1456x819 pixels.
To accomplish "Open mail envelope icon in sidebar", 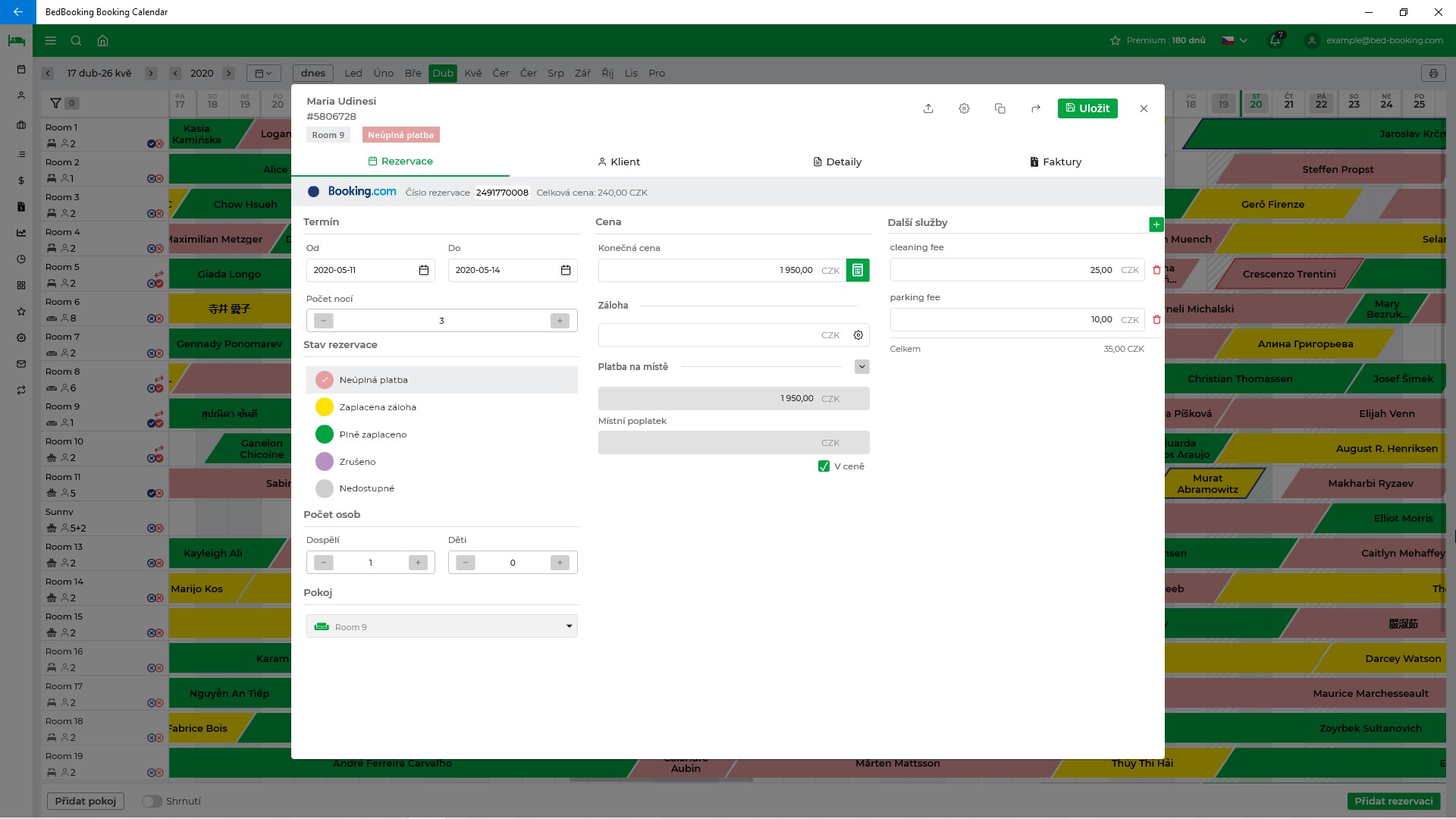I will (x=21, y=364).
